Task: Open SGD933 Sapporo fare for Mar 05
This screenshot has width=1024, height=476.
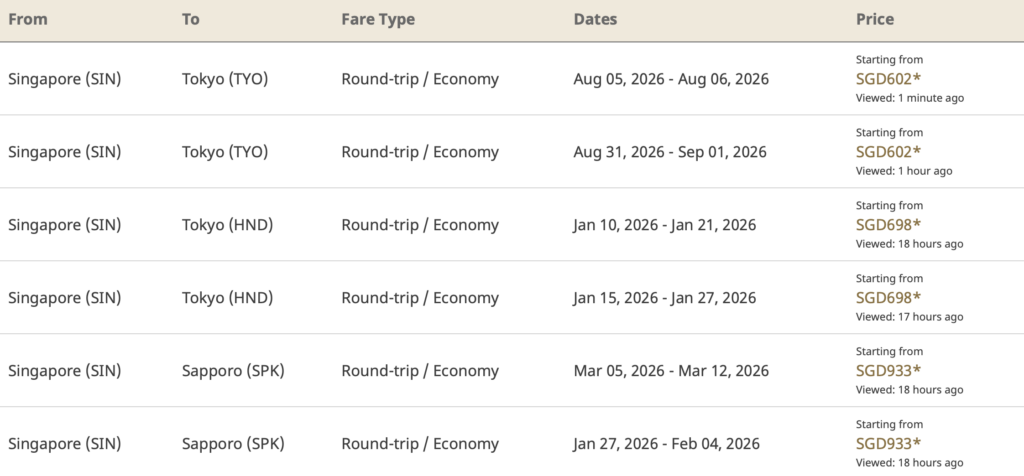Action: [888, 370]
